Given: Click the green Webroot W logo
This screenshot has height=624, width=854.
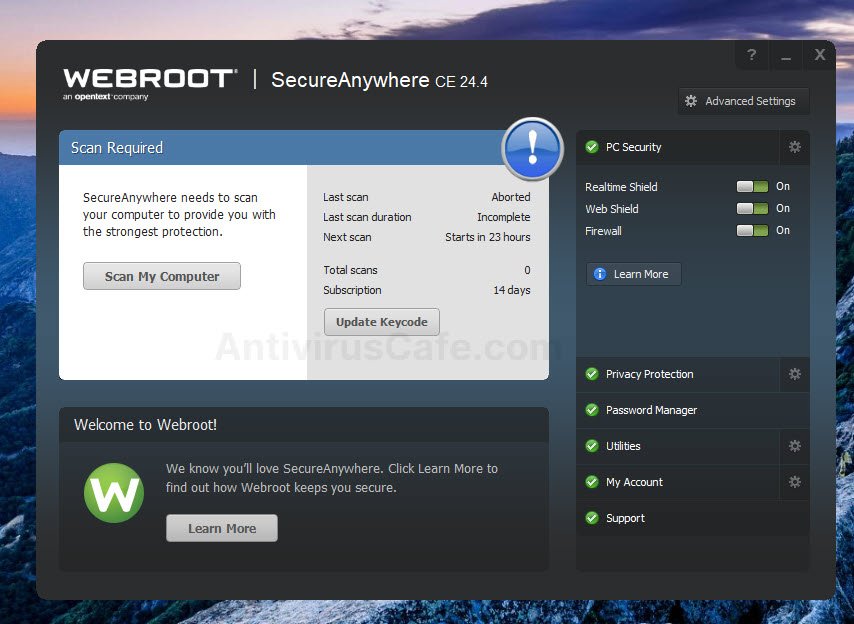Looking at the screenshot, I should pos(114,493).
